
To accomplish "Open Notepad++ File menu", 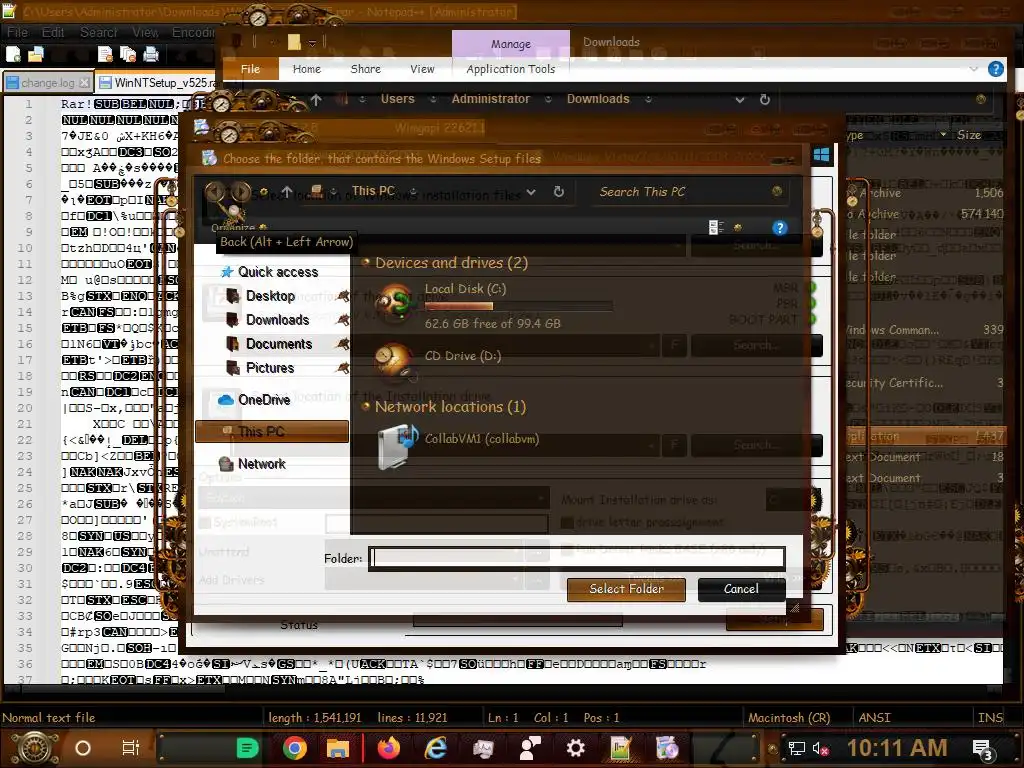I will tap(18, 32).
